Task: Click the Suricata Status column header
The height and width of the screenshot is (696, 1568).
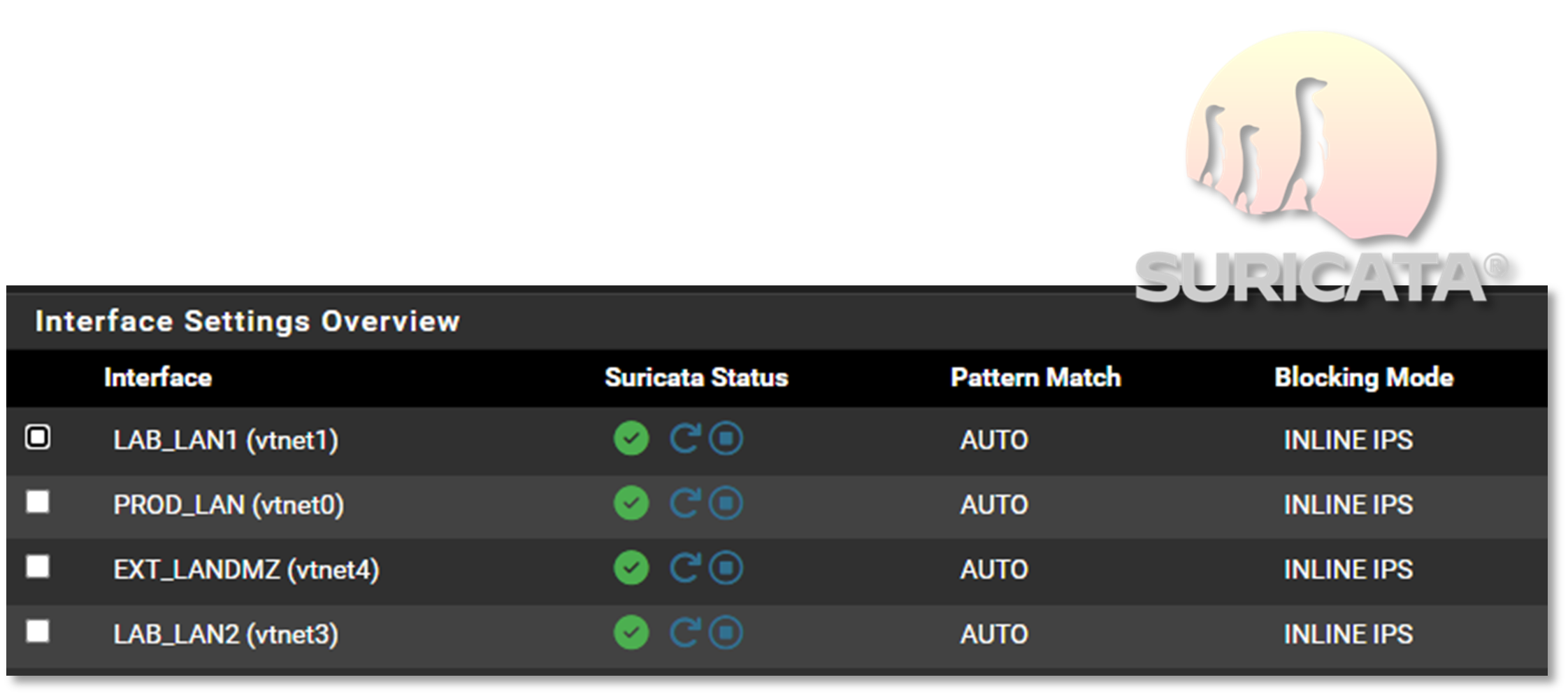Action: (x=696, y=378)
